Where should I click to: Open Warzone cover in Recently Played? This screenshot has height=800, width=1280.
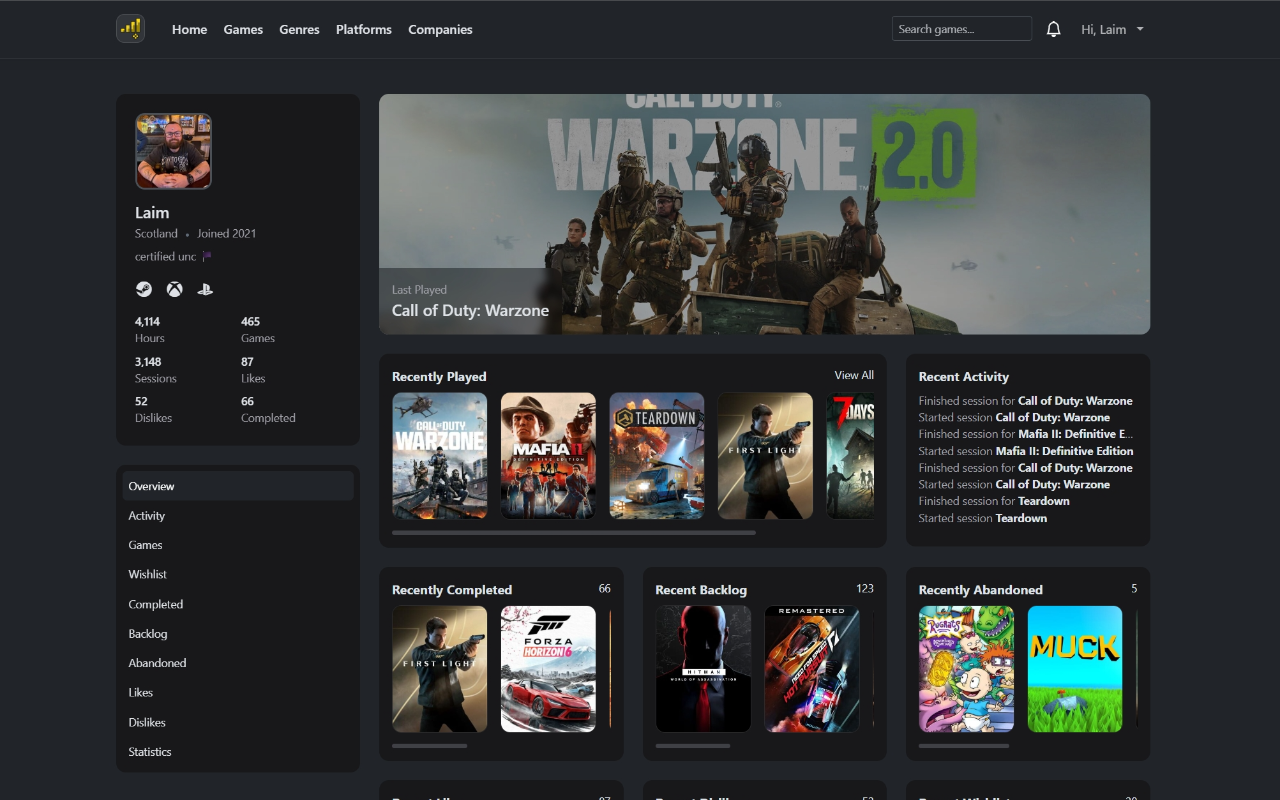[x=440, y=456]
